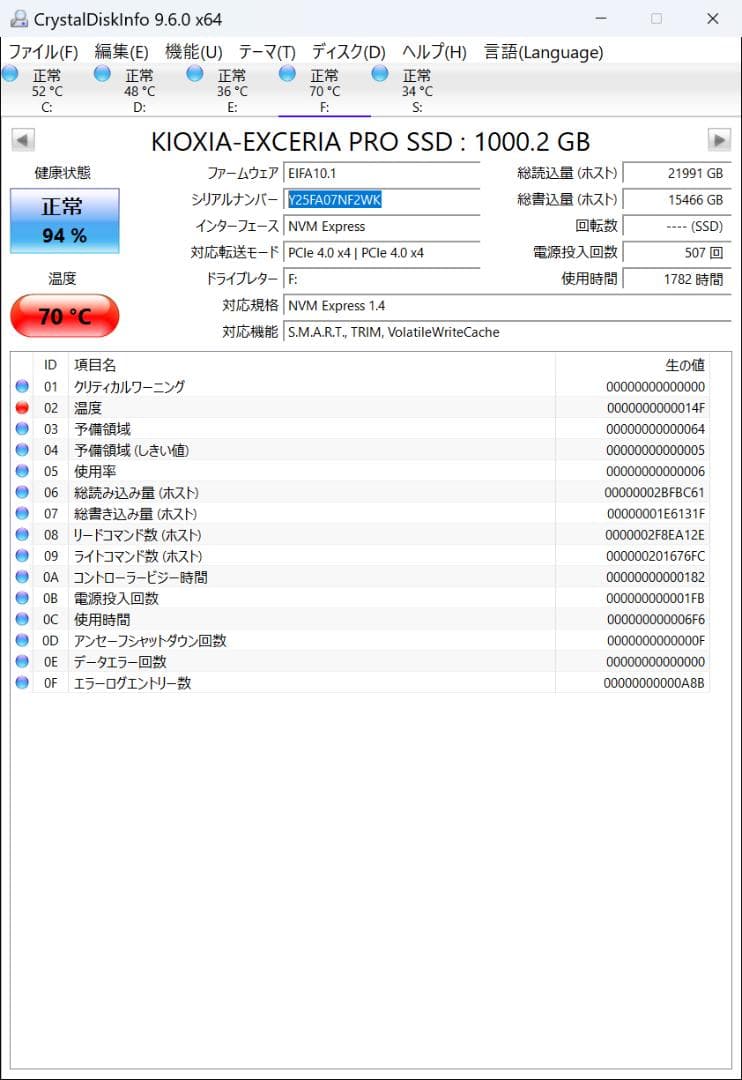Click the ID column header
This screenshot has height=1080, width=742.
[50, 364]
